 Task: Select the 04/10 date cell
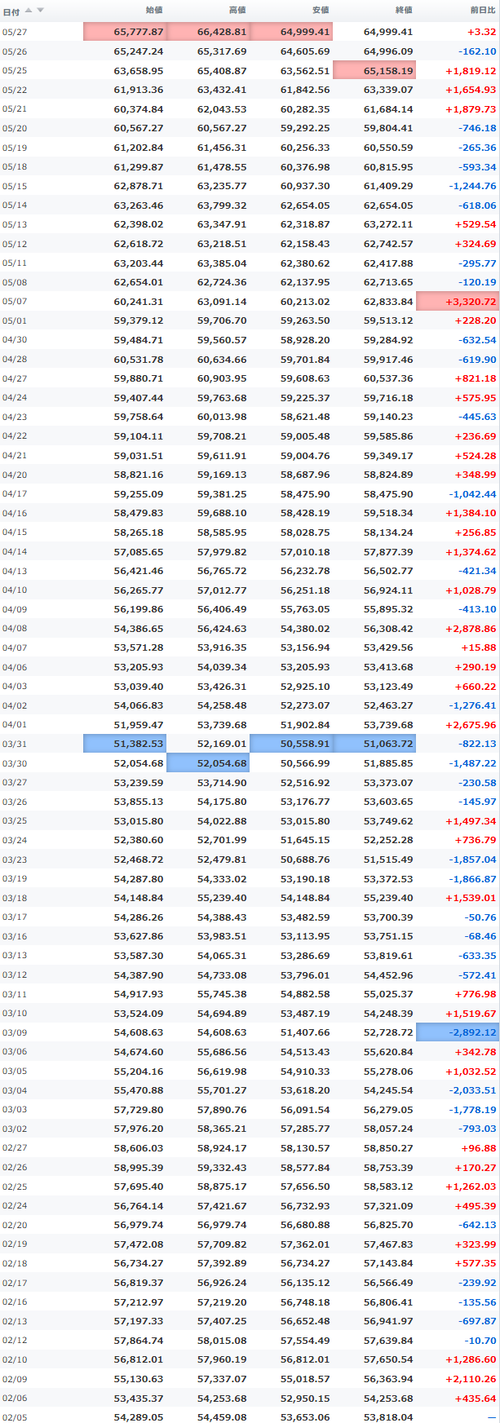click(14, 591)
